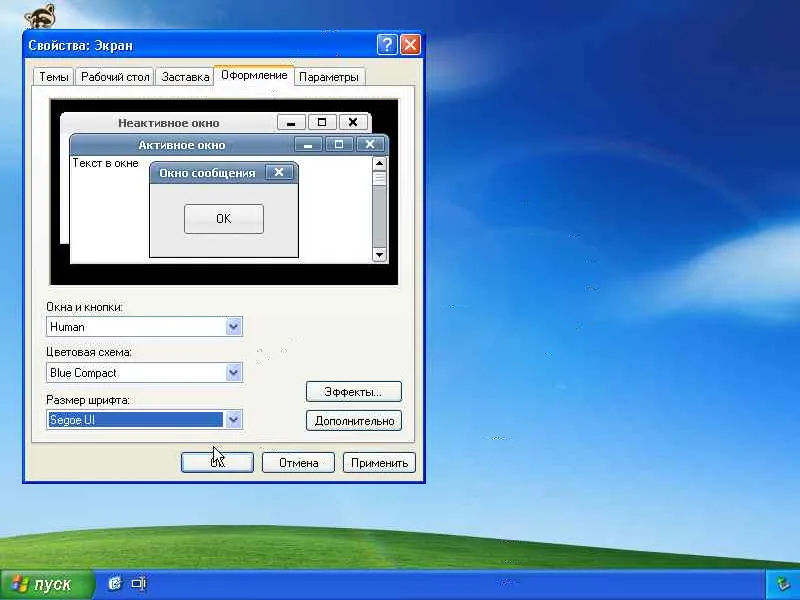Open the пуск Start menu
Image resolution: width=800 pixels, height=600 pixels.
click(x=47, y=584)
